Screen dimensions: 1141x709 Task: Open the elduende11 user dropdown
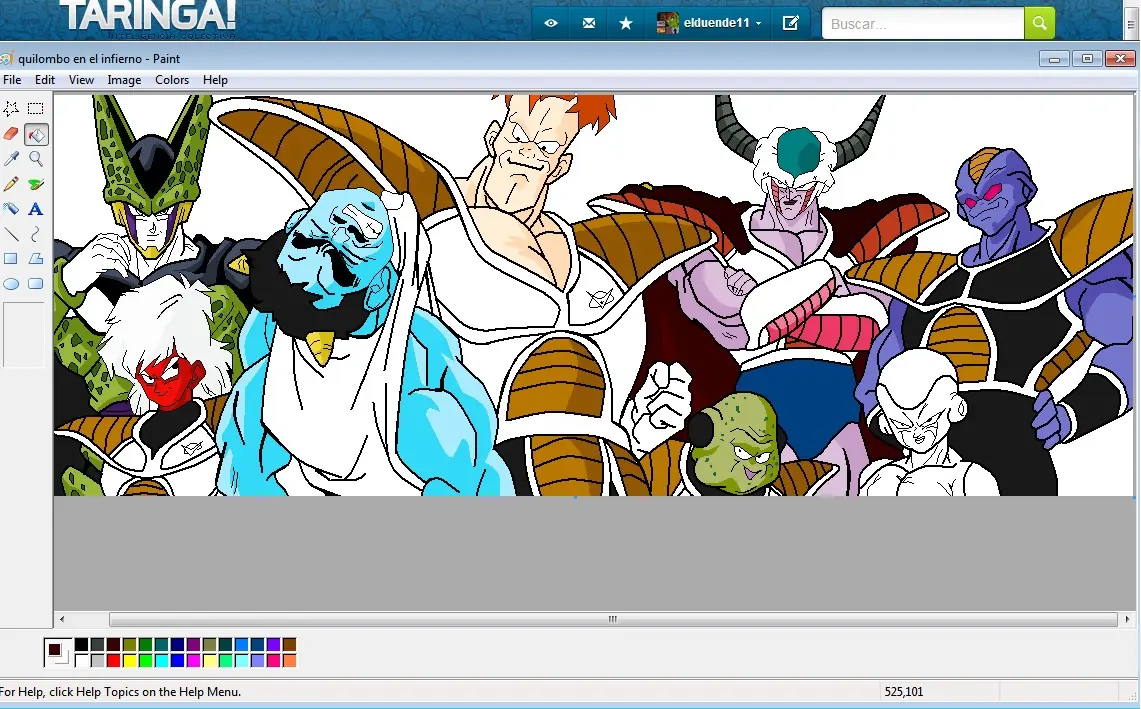(709, 23)
